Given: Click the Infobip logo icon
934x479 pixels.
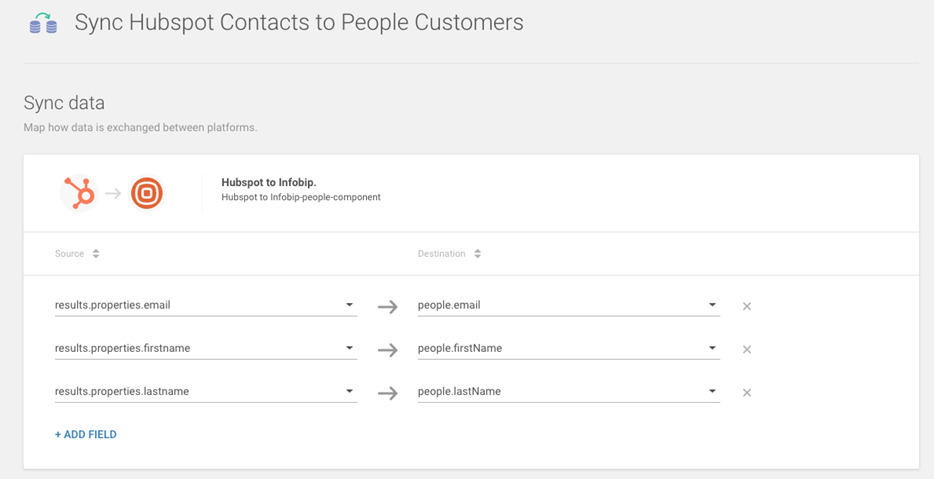Looking at the screenshot, I should (x=147, y=193).
